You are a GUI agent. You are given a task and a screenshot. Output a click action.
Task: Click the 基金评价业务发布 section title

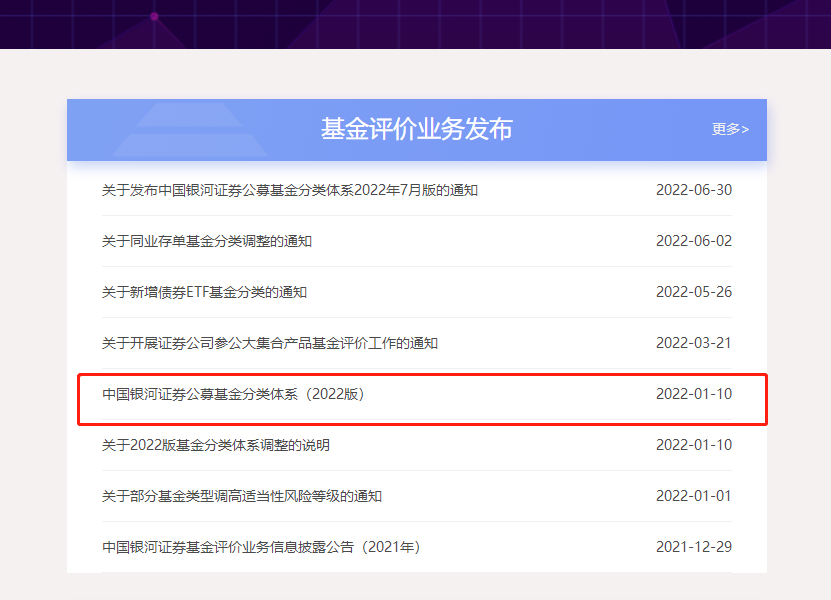click(x=417, y=129)
